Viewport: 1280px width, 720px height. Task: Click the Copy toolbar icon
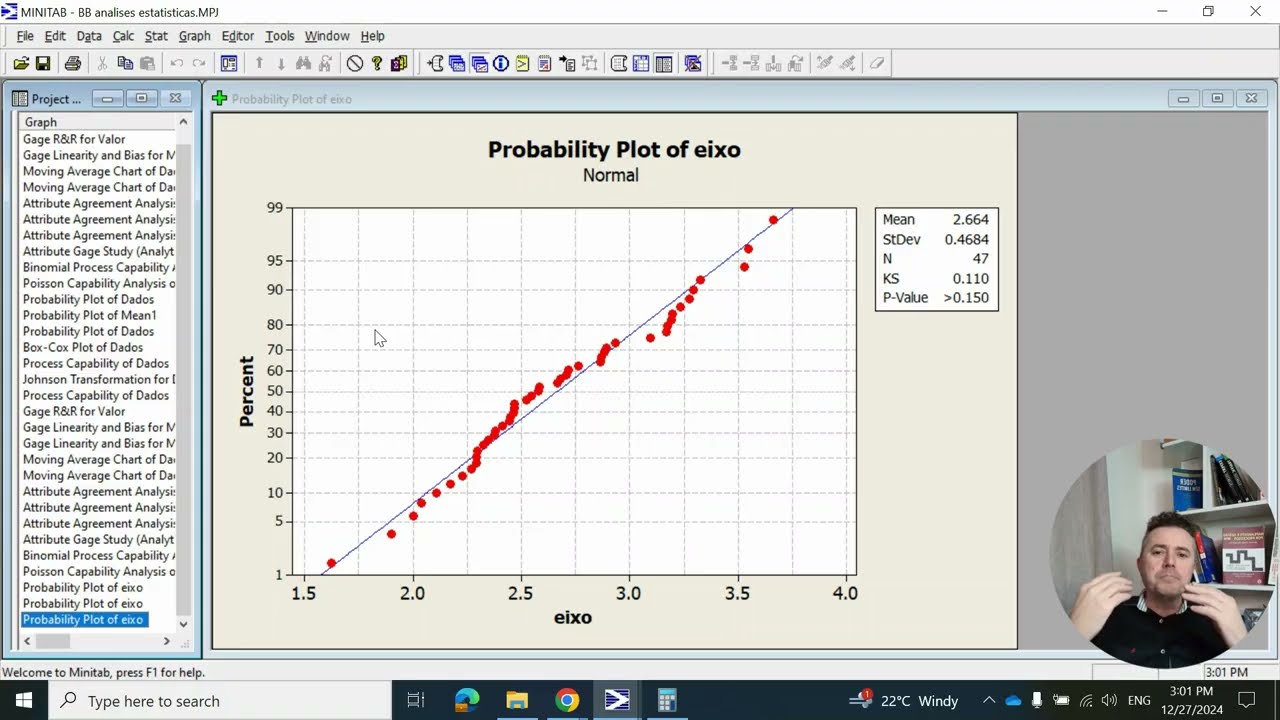point(125,63)
